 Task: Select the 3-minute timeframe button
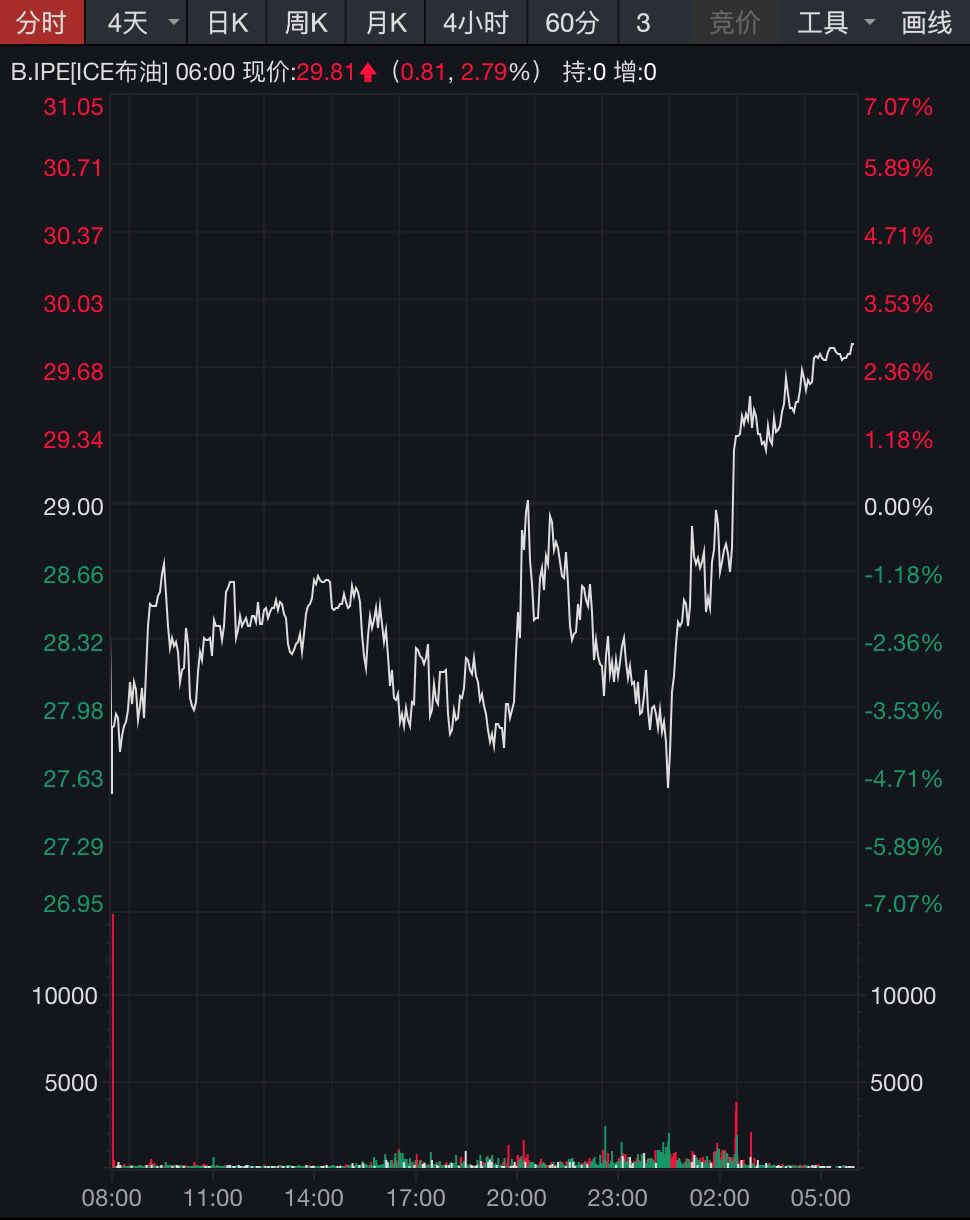[643, 22]
